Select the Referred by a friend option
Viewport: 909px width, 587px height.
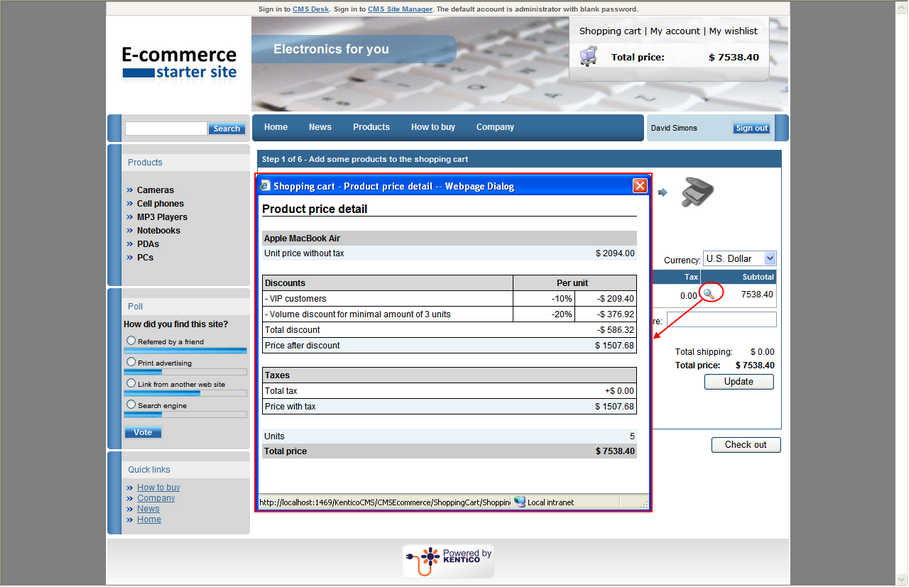pos(131,341)
